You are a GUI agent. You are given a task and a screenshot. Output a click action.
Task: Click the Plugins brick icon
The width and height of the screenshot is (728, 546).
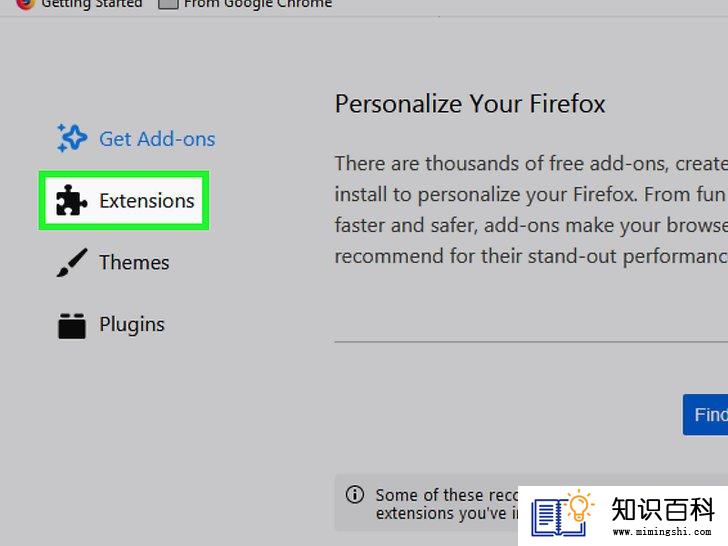[x=72, y=325]
